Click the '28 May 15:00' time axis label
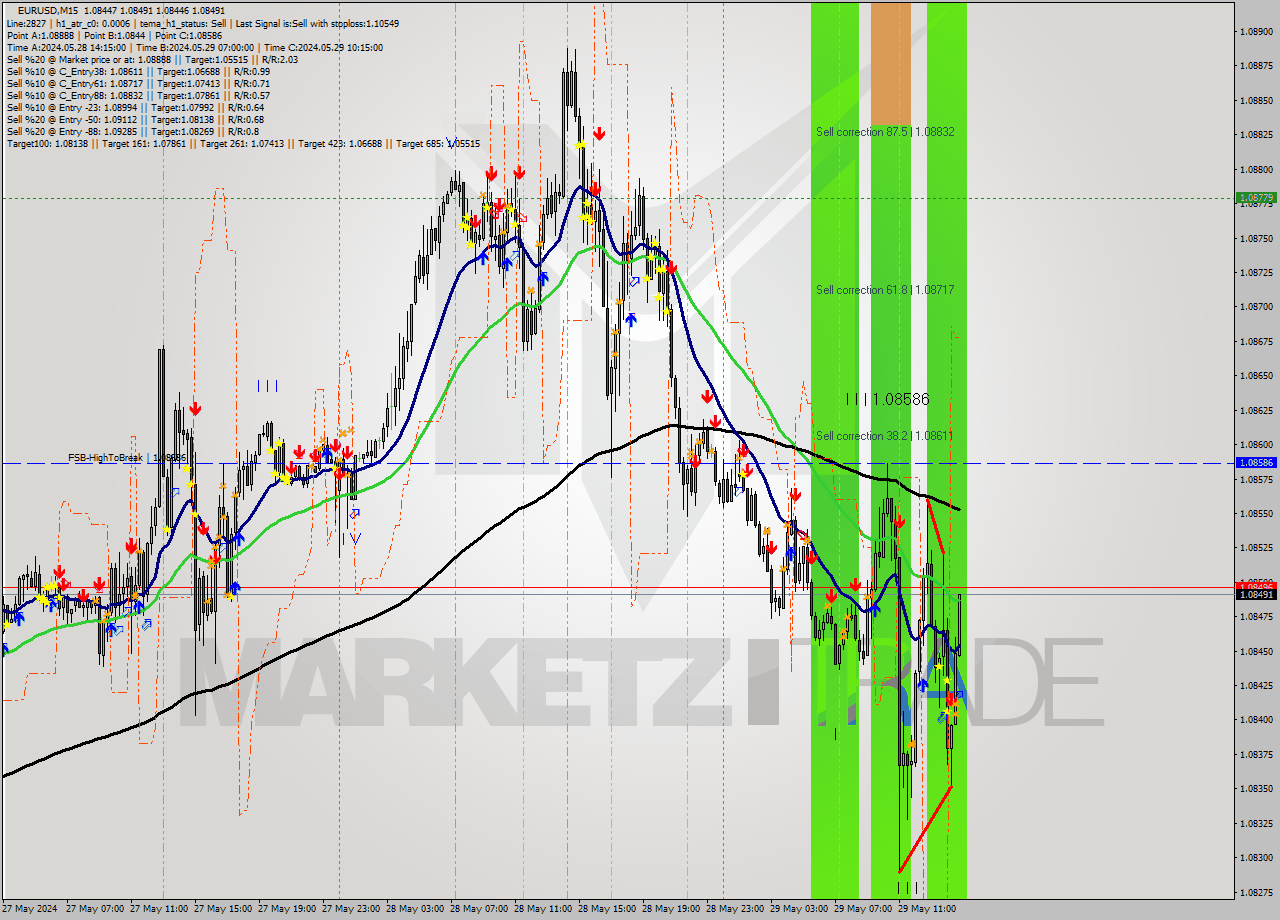 point(607,909)
